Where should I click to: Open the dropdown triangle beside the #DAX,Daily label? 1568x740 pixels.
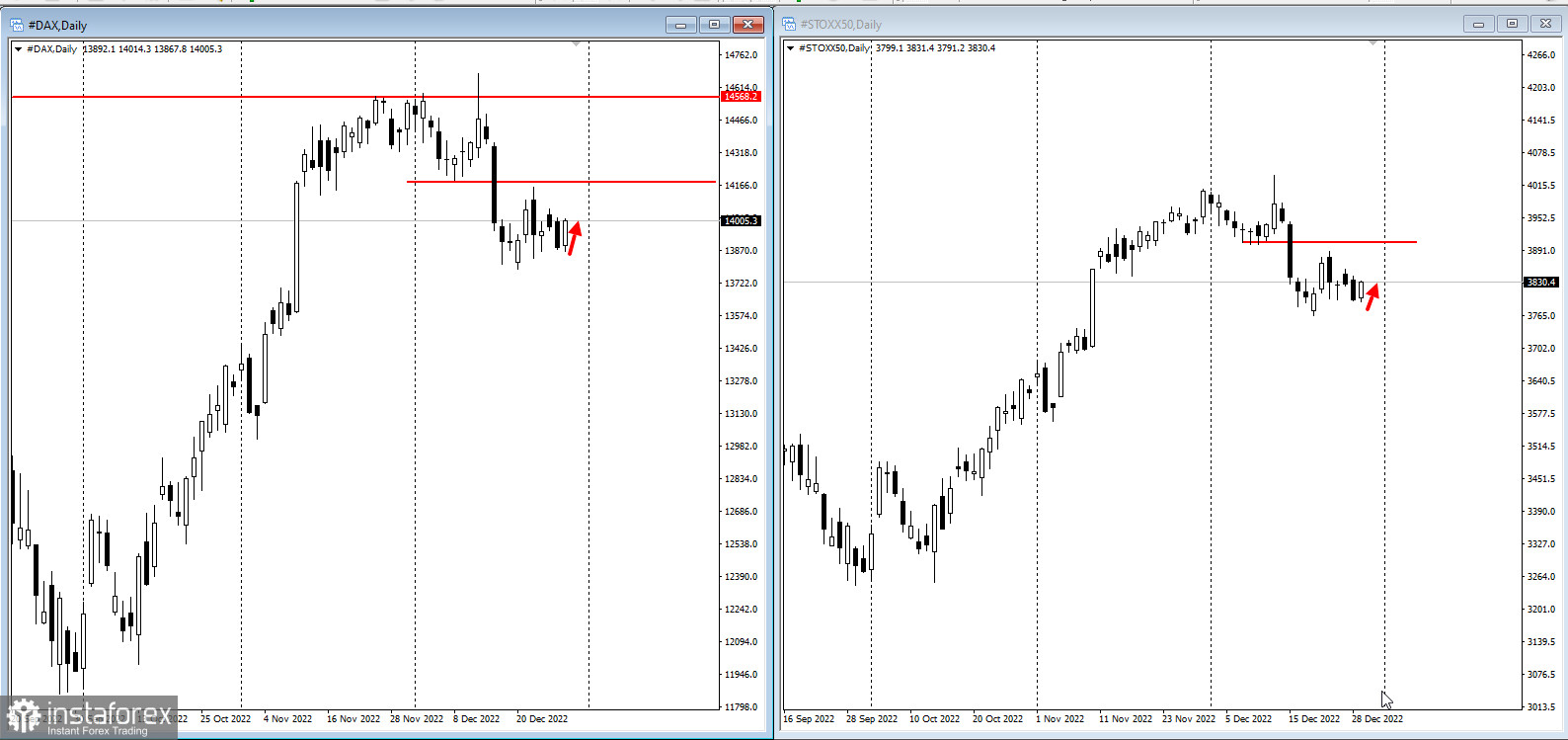[x=18, y=49]
